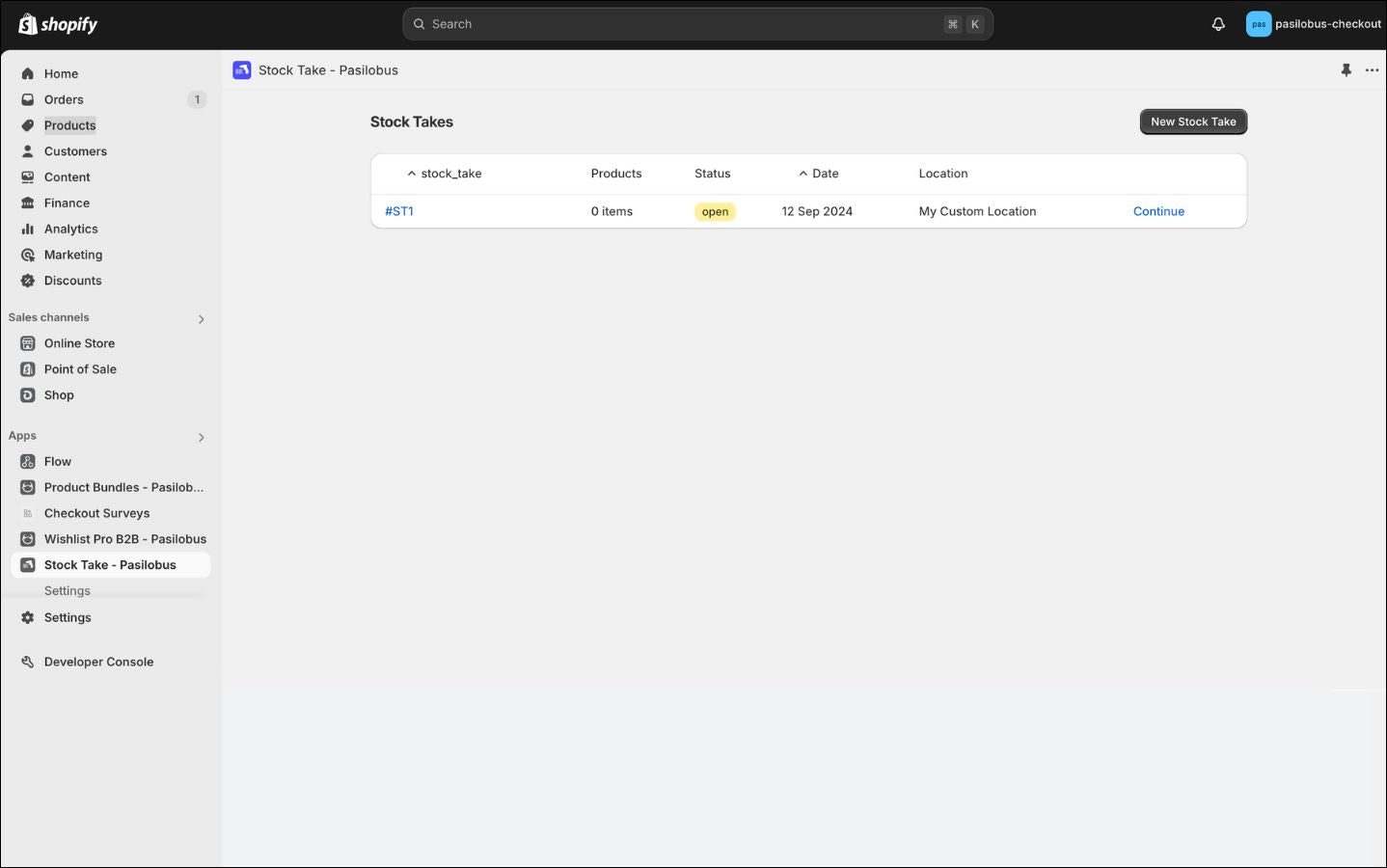Click the Discounts badge icon

(28, 281)
